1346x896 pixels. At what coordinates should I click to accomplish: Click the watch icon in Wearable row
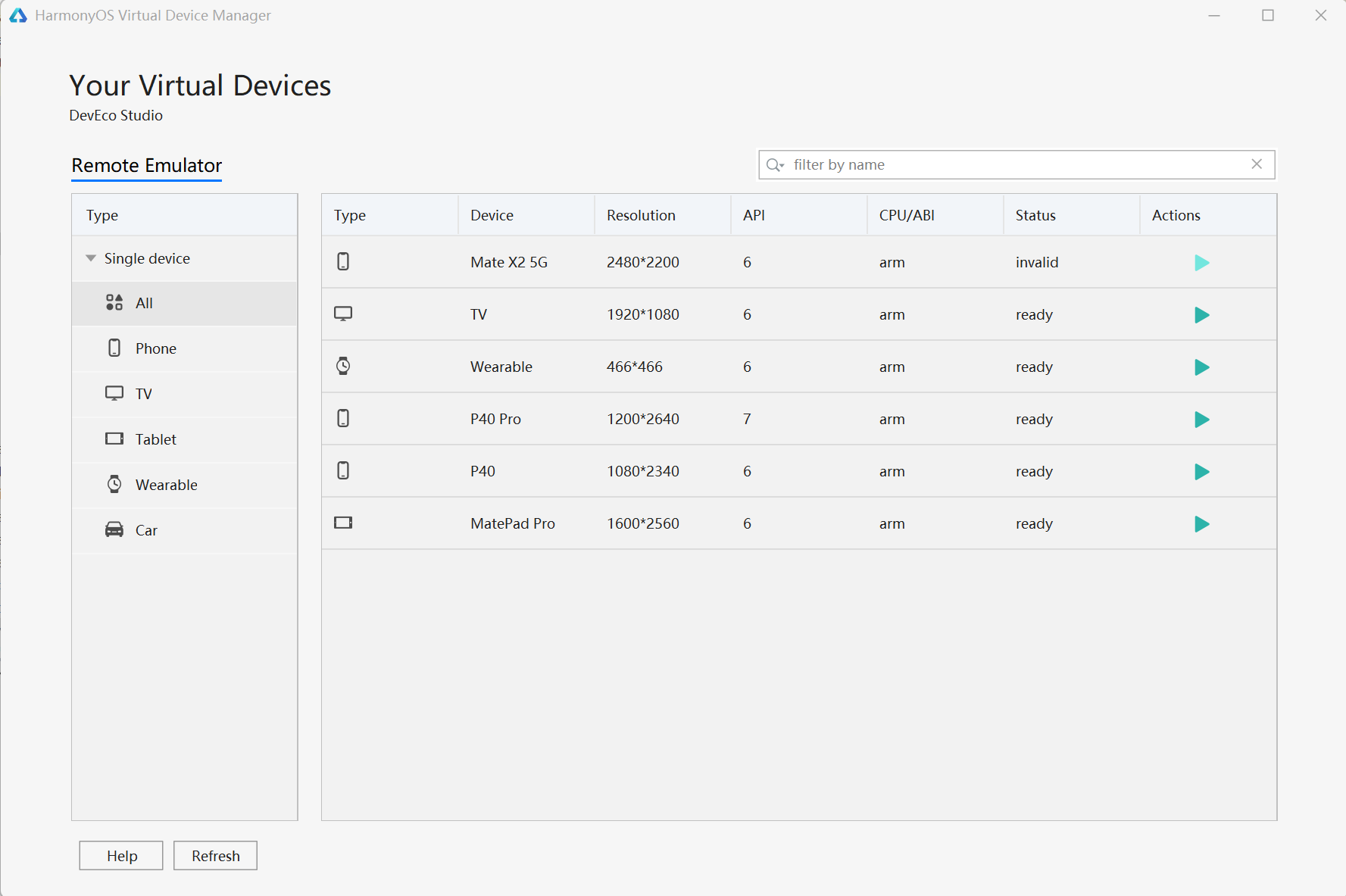343,366
